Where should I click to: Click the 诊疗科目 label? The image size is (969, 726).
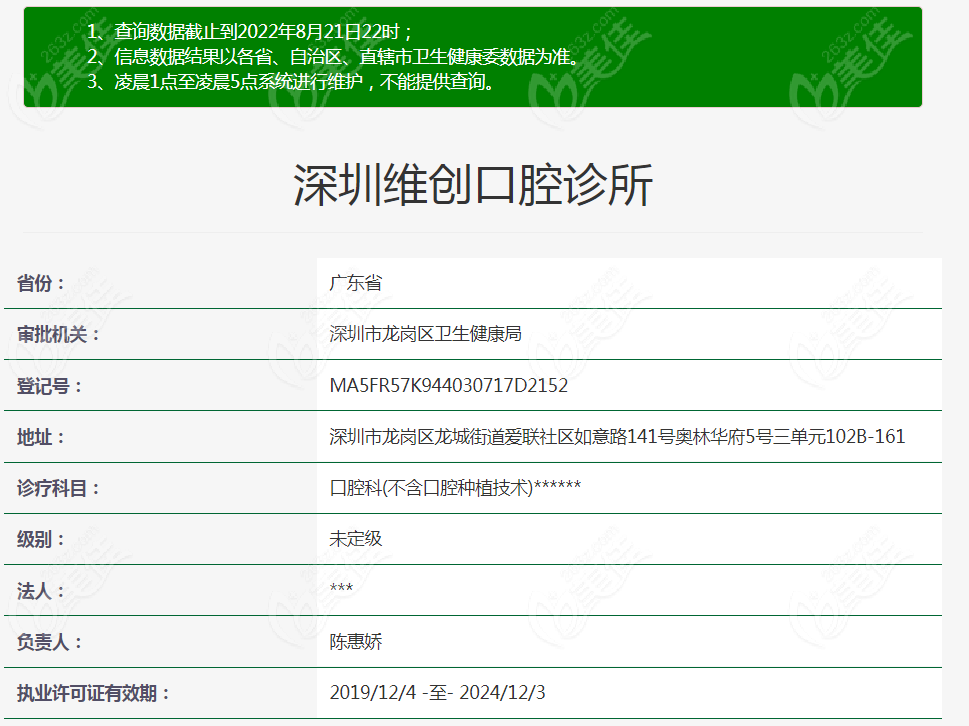[x=59, y=489]
